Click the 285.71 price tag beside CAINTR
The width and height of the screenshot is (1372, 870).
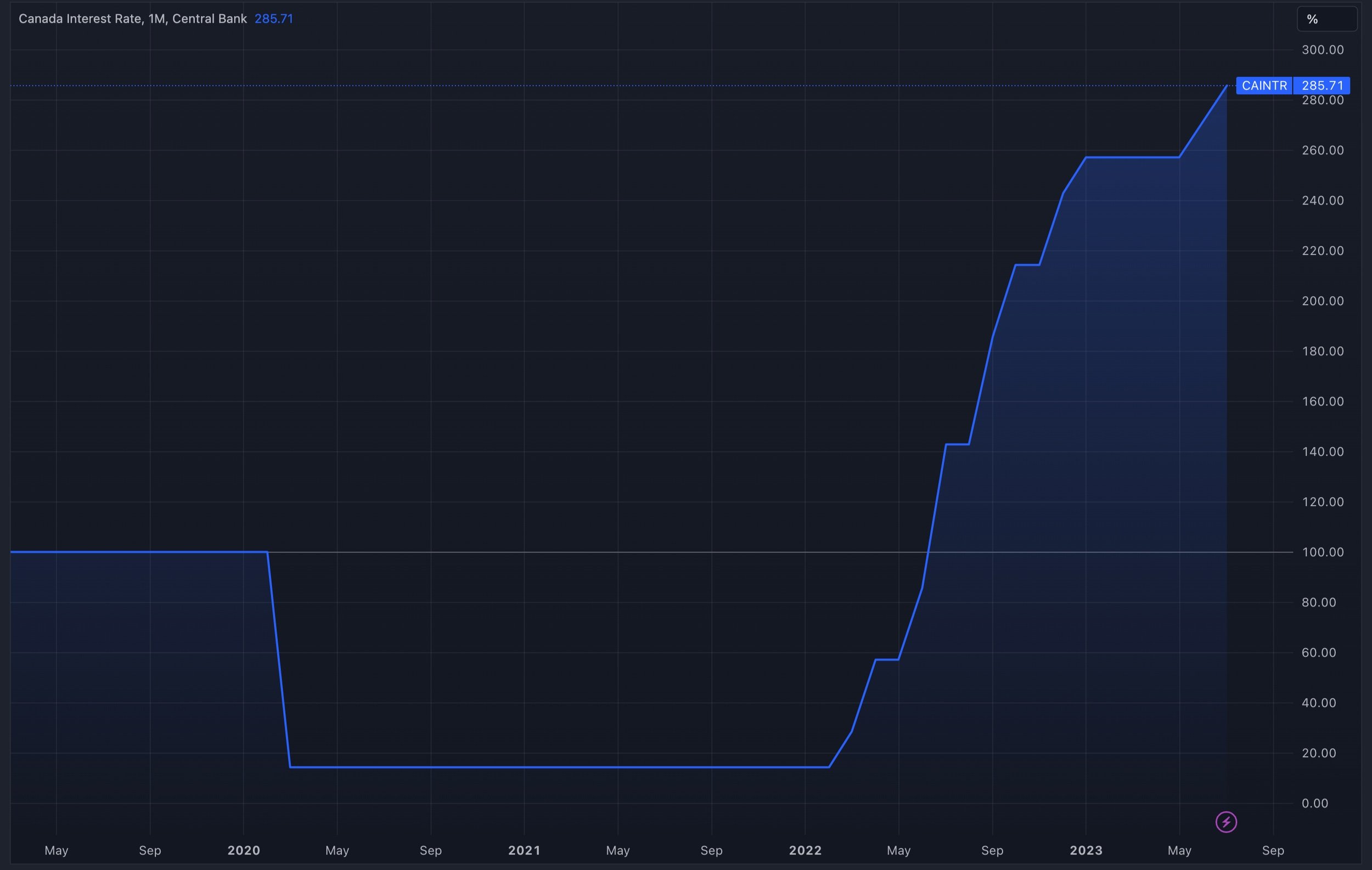(1322, 86)
